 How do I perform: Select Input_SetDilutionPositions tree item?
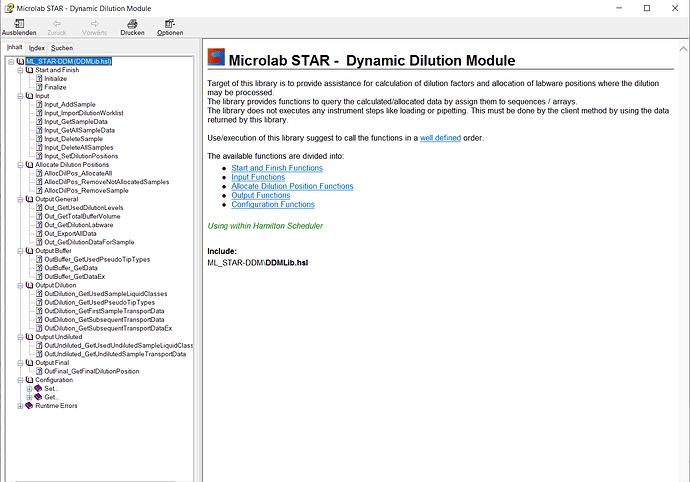coord(81,156)
